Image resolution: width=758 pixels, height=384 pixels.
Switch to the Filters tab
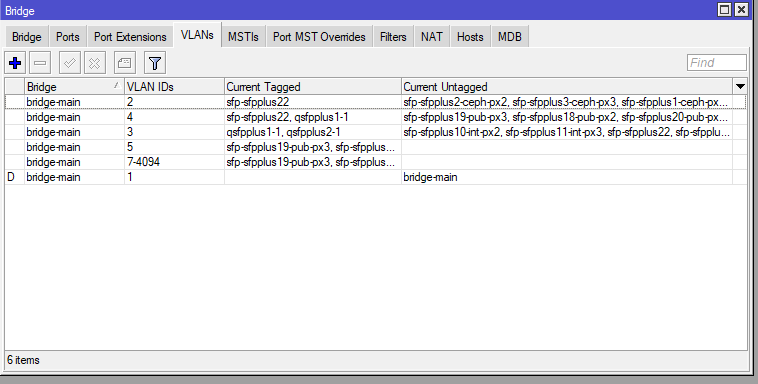pos(393,37)
